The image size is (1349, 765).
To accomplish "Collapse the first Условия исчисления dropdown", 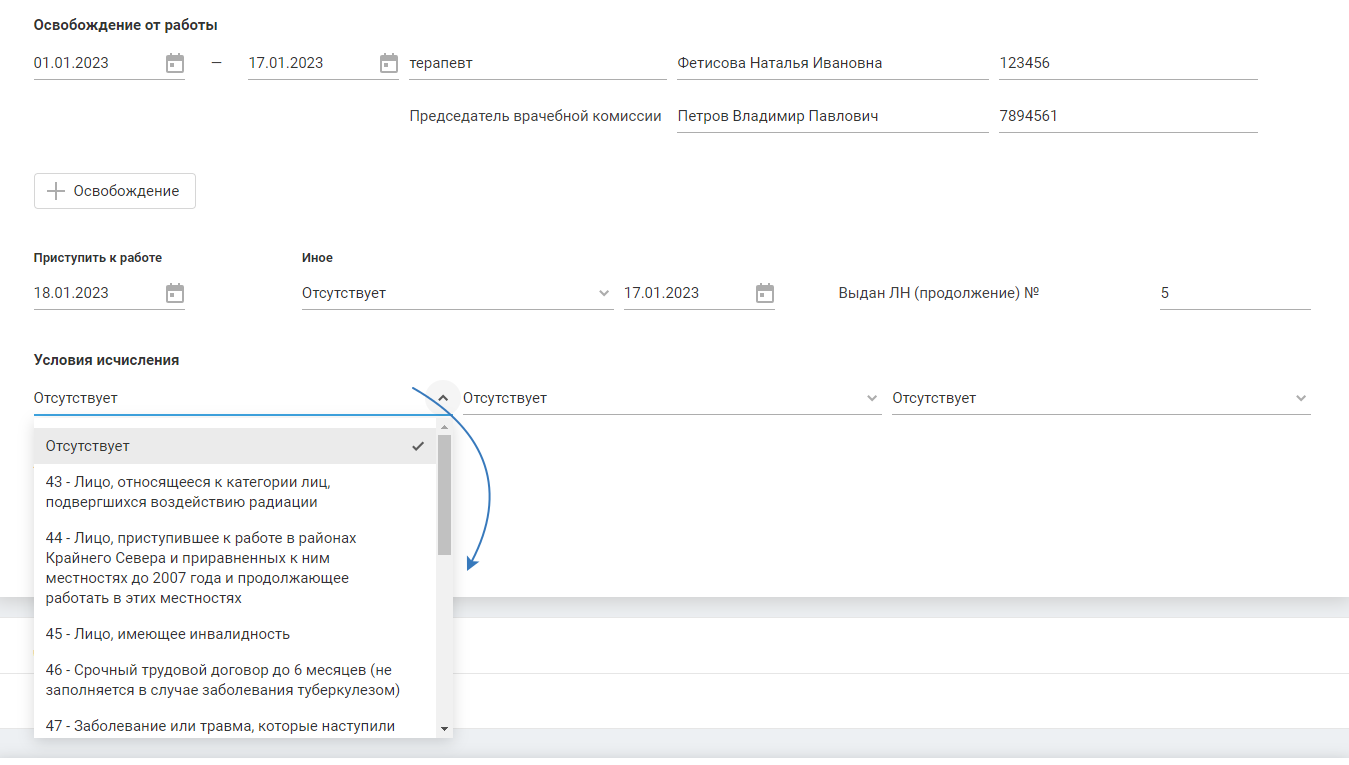I will 443,398.
